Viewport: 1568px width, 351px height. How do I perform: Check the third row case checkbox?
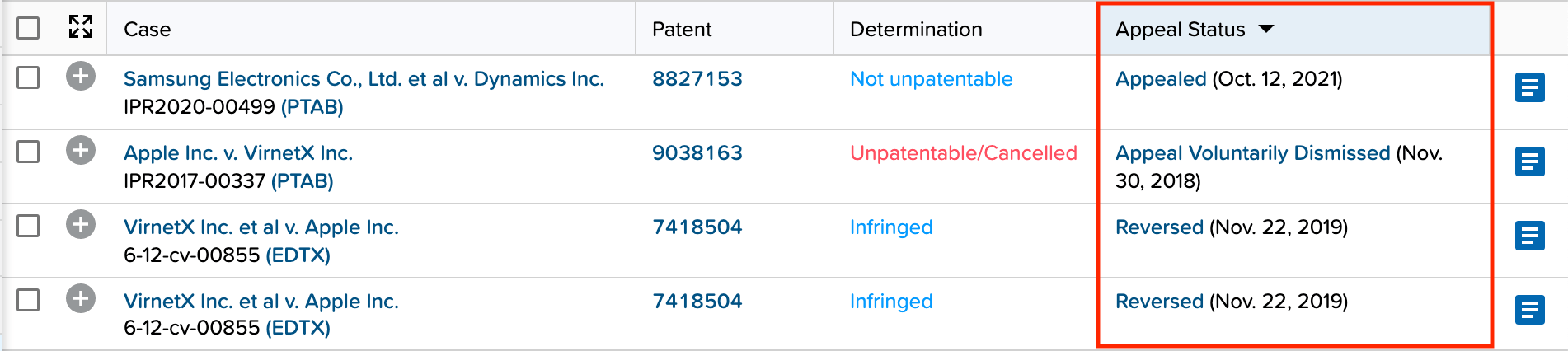[28, 226]
